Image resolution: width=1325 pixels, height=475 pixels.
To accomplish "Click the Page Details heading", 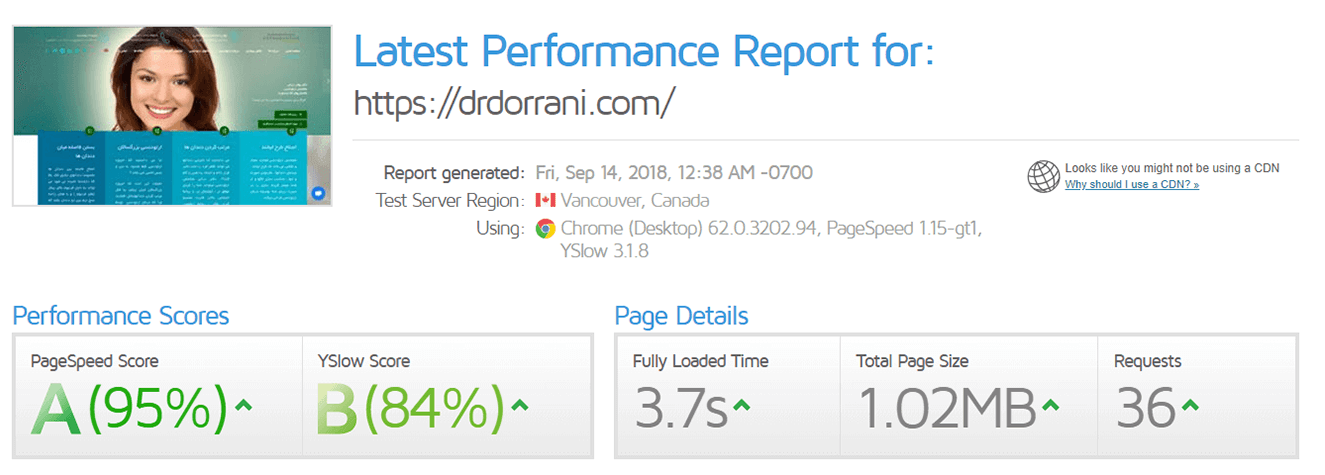I will (681, 316).
